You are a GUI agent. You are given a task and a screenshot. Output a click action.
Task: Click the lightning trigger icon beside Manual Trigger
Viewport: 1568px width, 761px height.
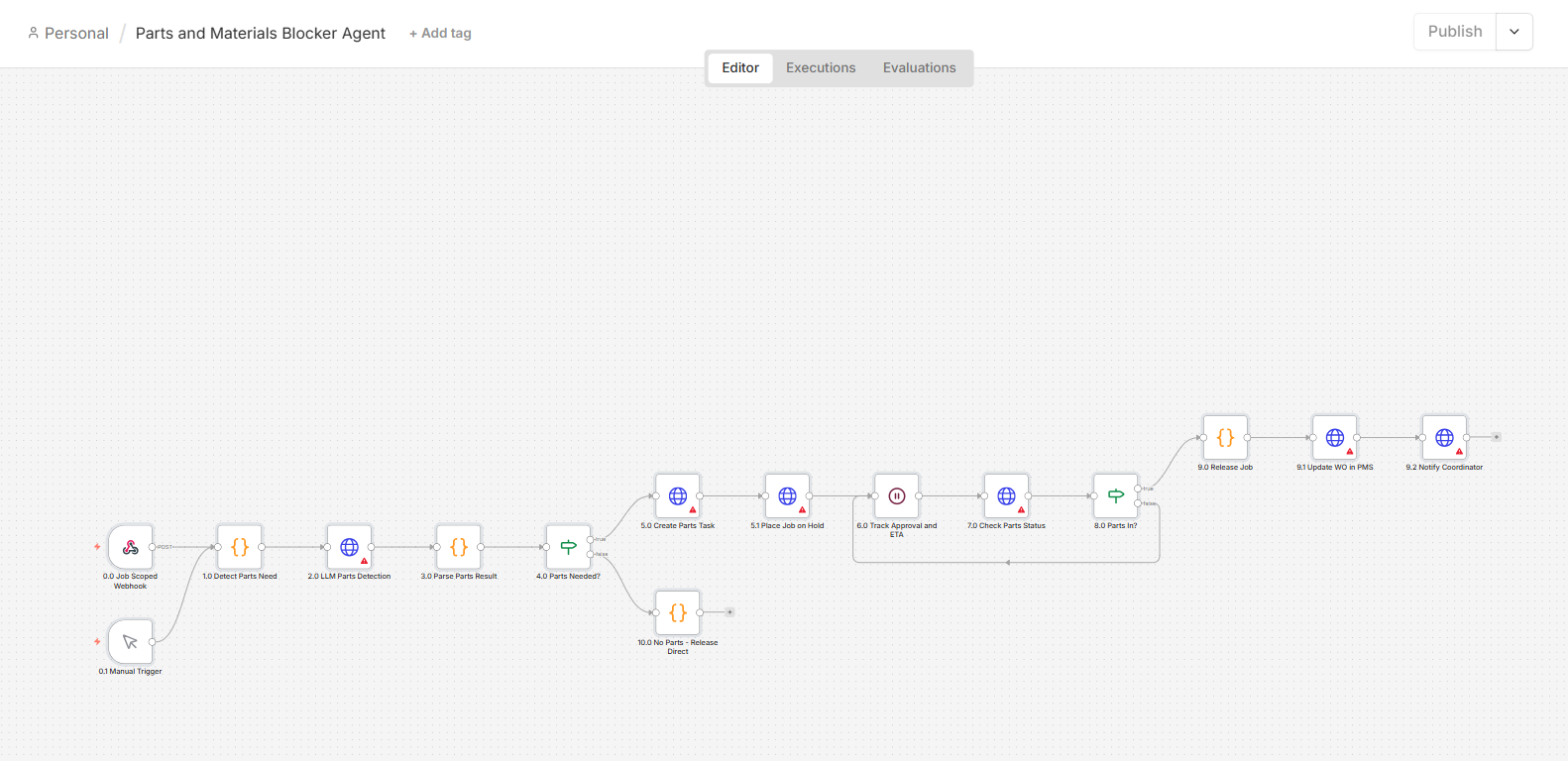click(x=97, y=642)
